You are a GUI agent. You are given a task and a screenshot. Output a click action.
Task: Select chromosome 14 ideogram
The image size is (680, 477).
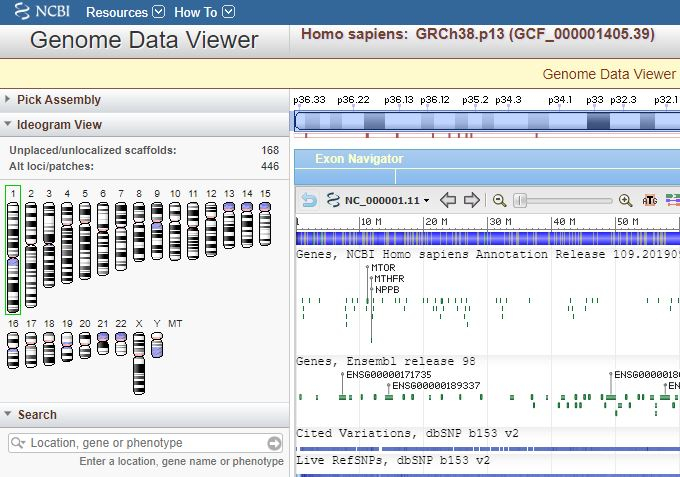coord(247,225)
